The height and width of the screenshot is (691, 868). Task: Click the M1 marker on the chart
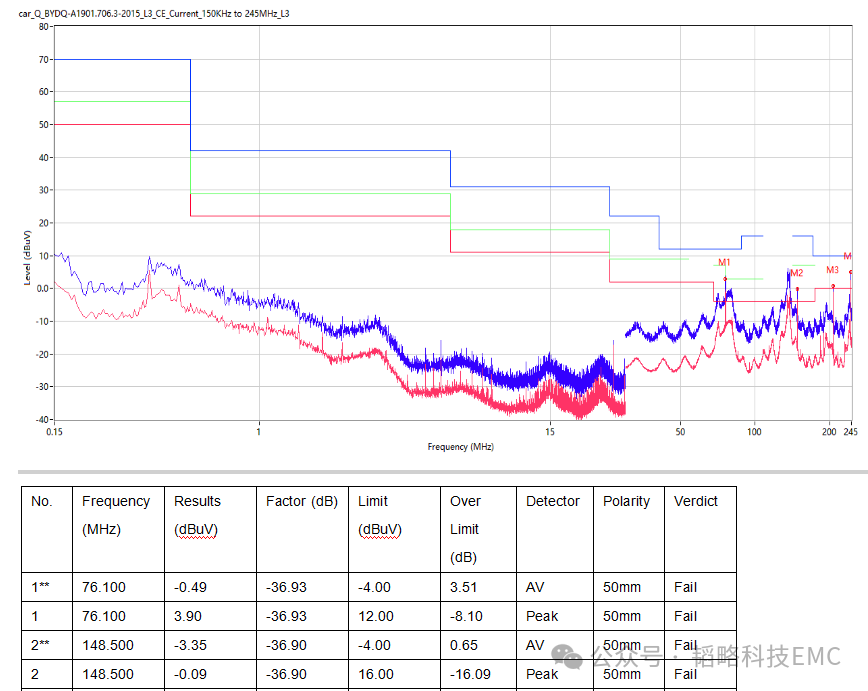(x=724, y=263)
